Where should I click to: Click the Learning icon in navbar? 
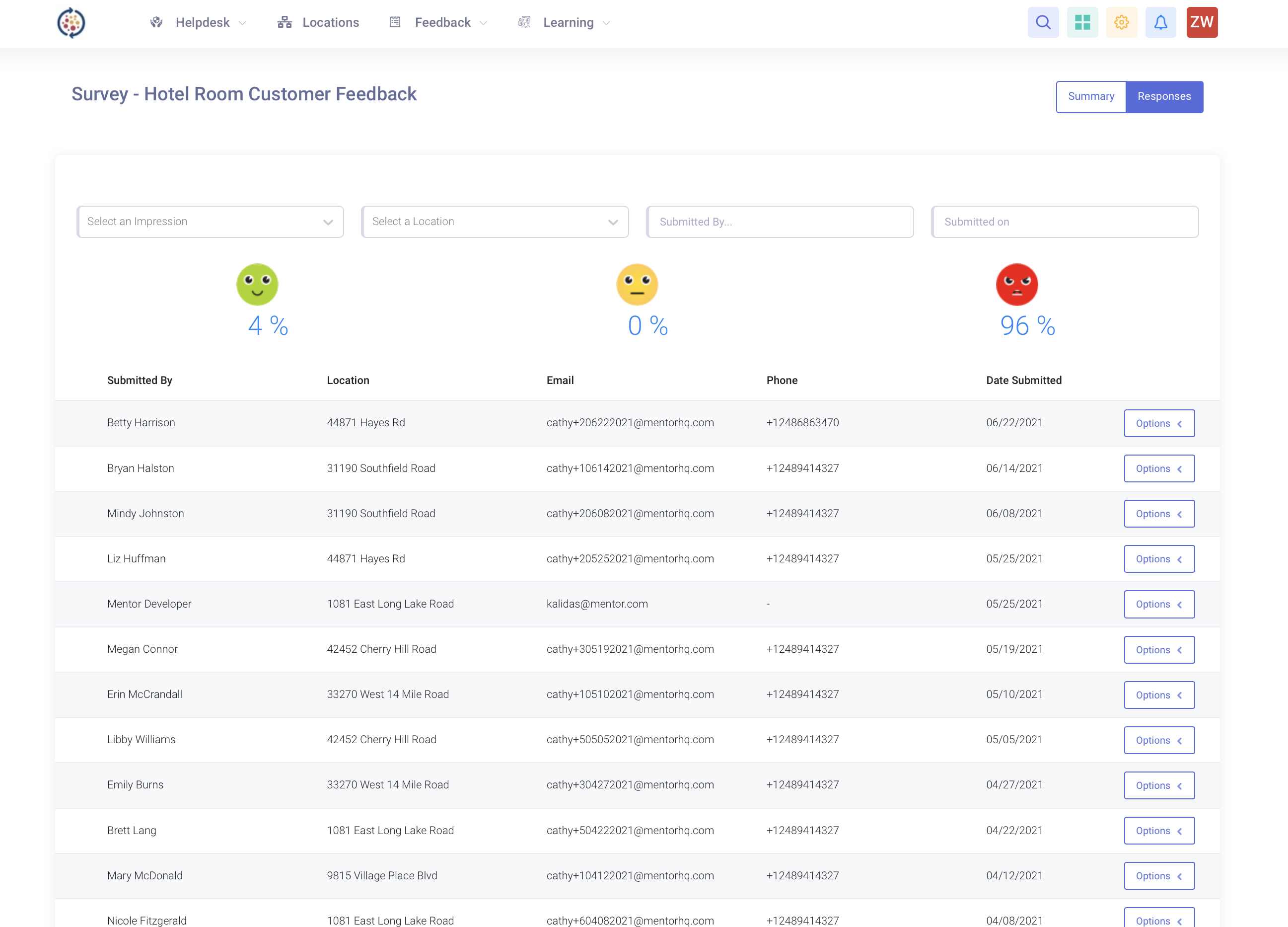click(524, 22)
